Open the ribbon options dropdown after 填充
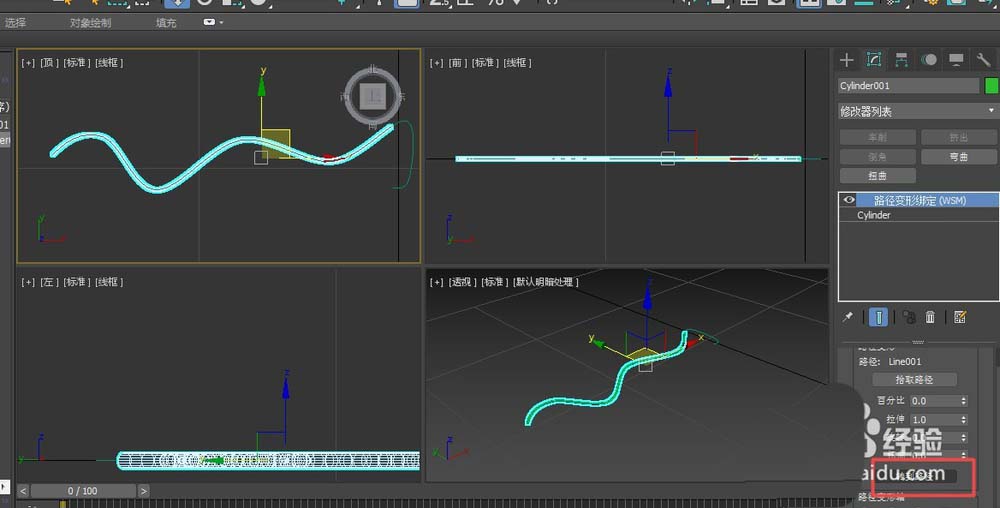 click(213, 22)
